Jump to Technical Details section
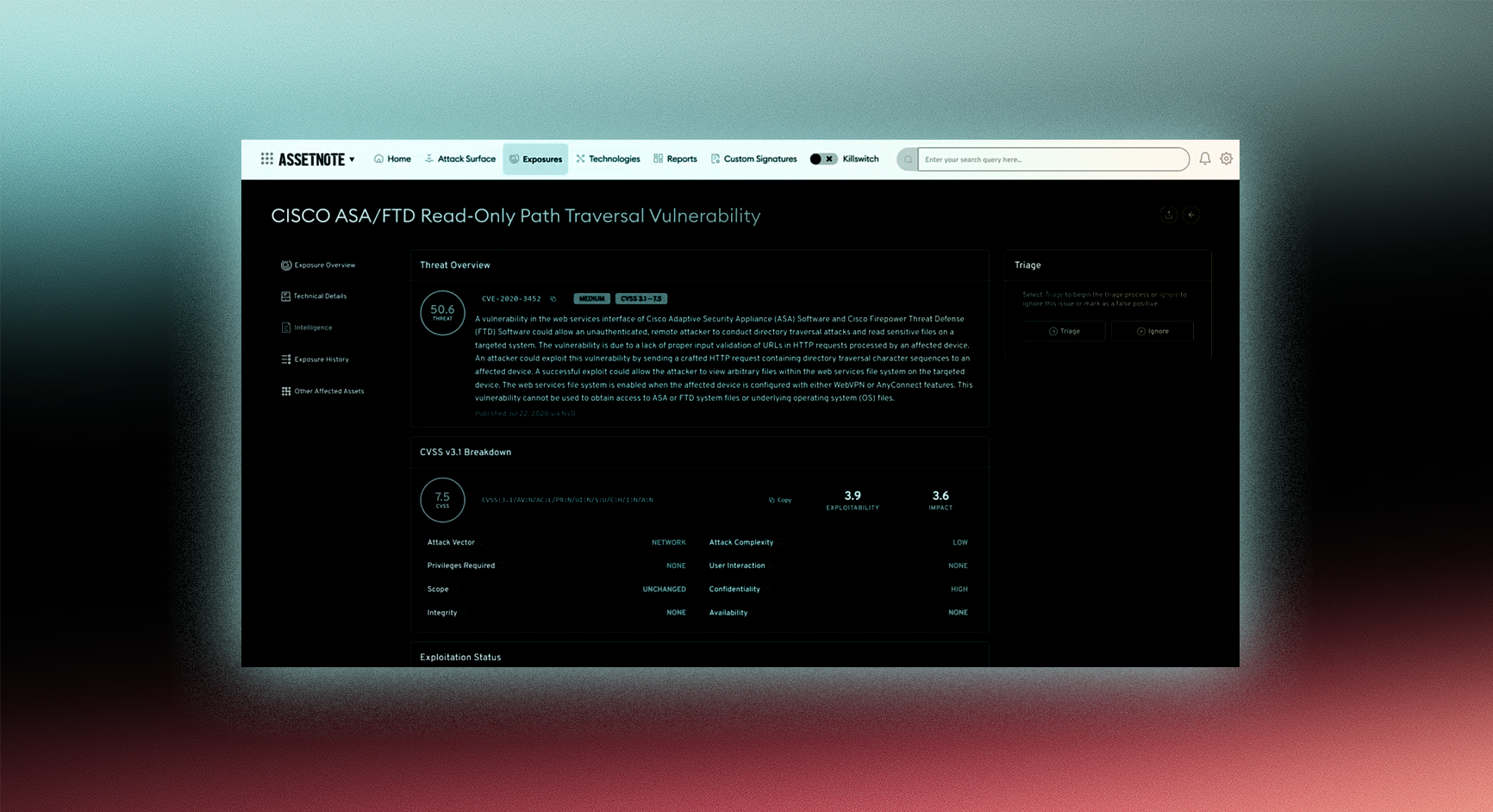1493x812 pixels. [x=314, y=296]
